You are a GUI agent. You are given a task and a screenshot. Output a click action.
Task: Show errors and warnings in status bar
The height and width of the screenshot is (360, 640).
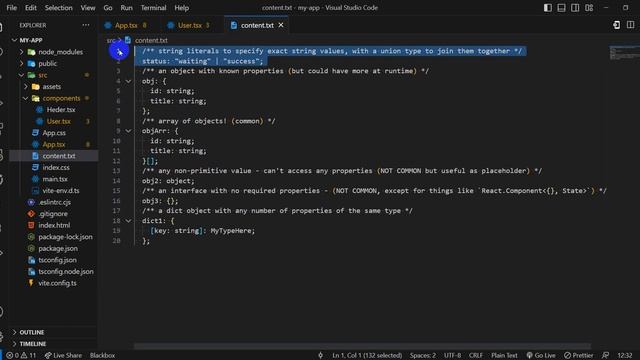(x=21, y=355)
